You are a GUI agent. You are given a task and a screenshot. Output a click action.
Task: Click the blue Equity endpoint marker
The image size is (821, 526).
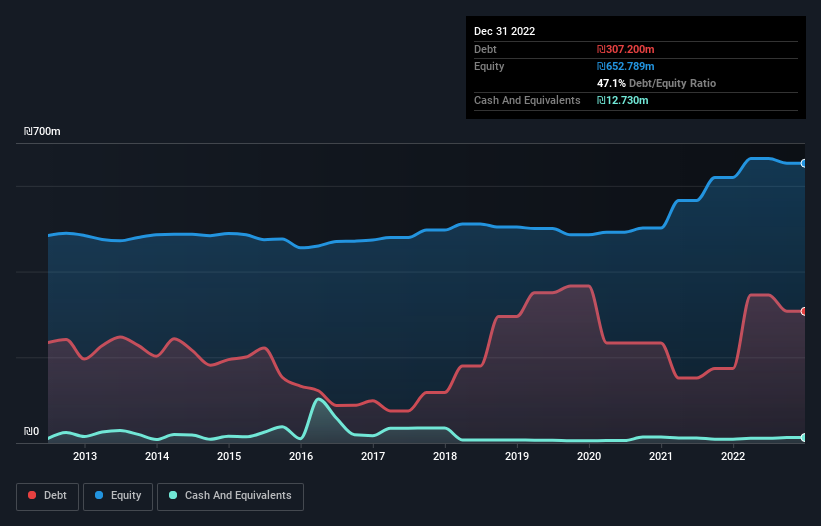804,163
